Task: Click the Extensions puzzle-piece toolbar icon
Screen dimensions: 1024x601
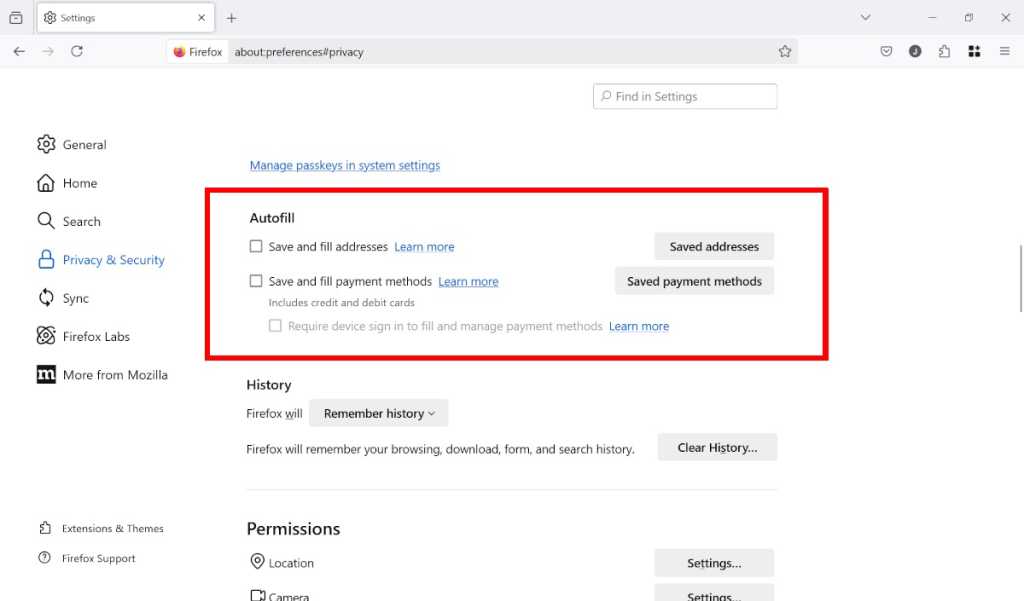Action: coord(944,51)
